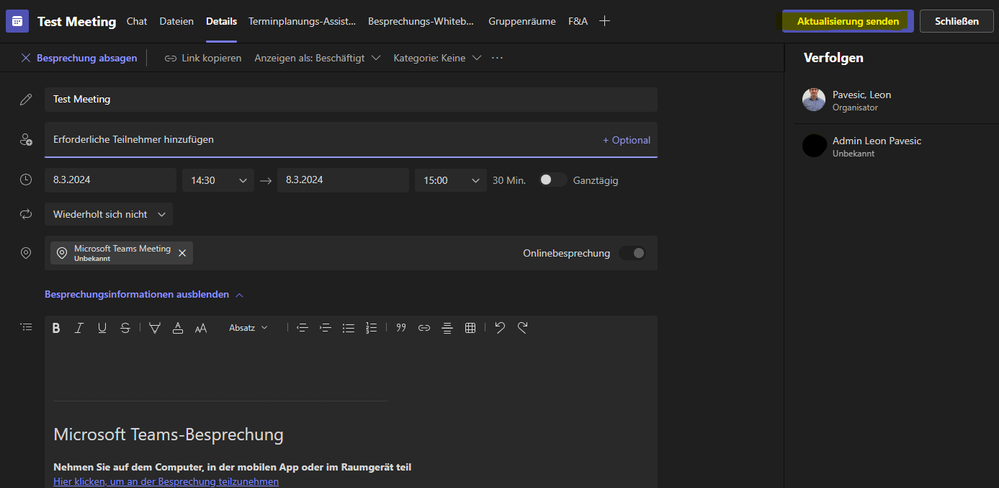Image resolution: width=999 pixels, height=488 pixels.
Task: Redo the last edit in editor
Action: [x=522, y=327]
